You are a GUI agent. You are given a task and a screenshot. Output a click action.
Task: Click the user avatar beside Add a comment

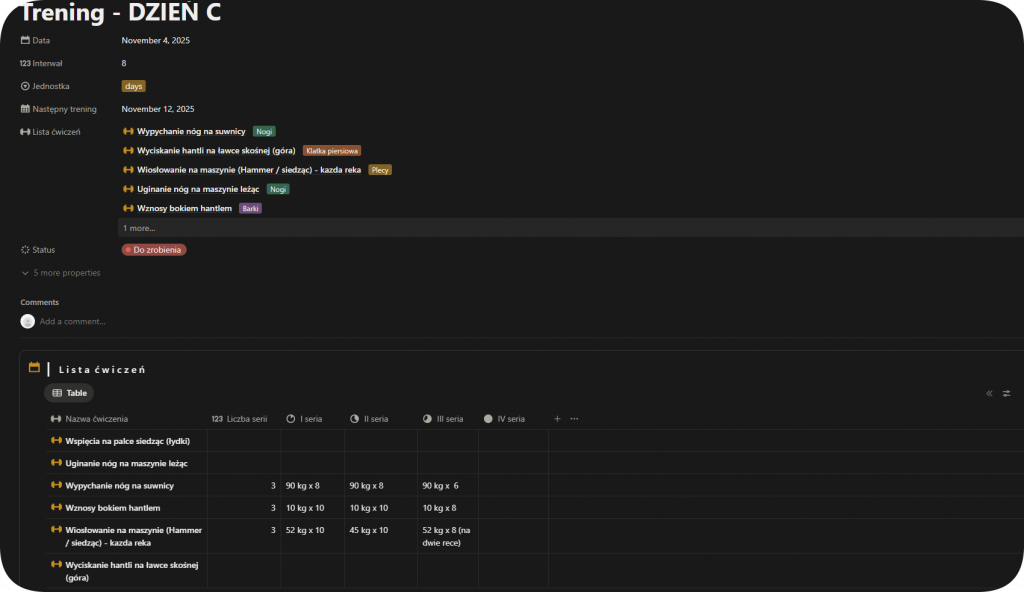click(28, 321)
